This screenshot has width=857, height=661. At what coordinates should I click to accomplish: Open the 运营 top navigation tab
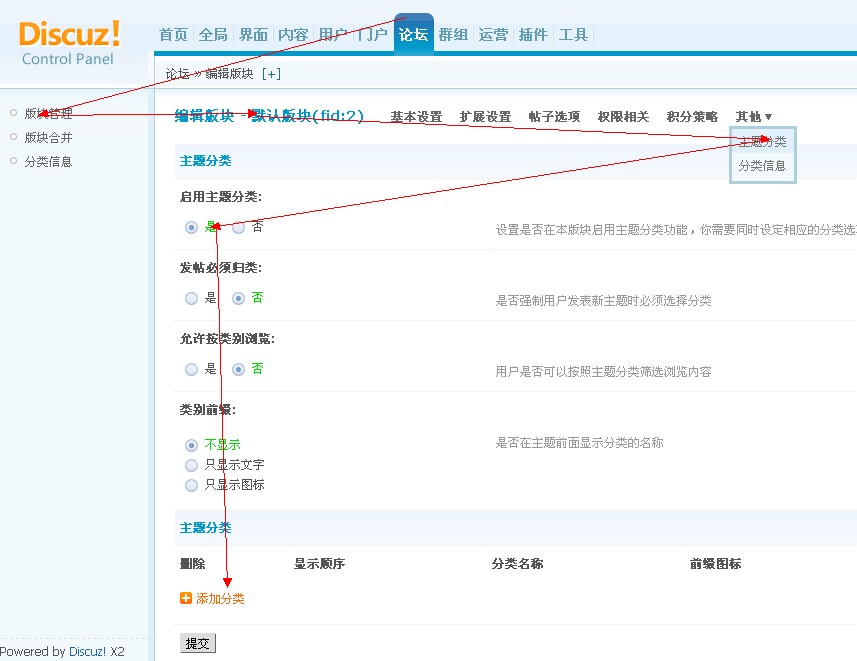pyautogui.click(x=493, y=35)
